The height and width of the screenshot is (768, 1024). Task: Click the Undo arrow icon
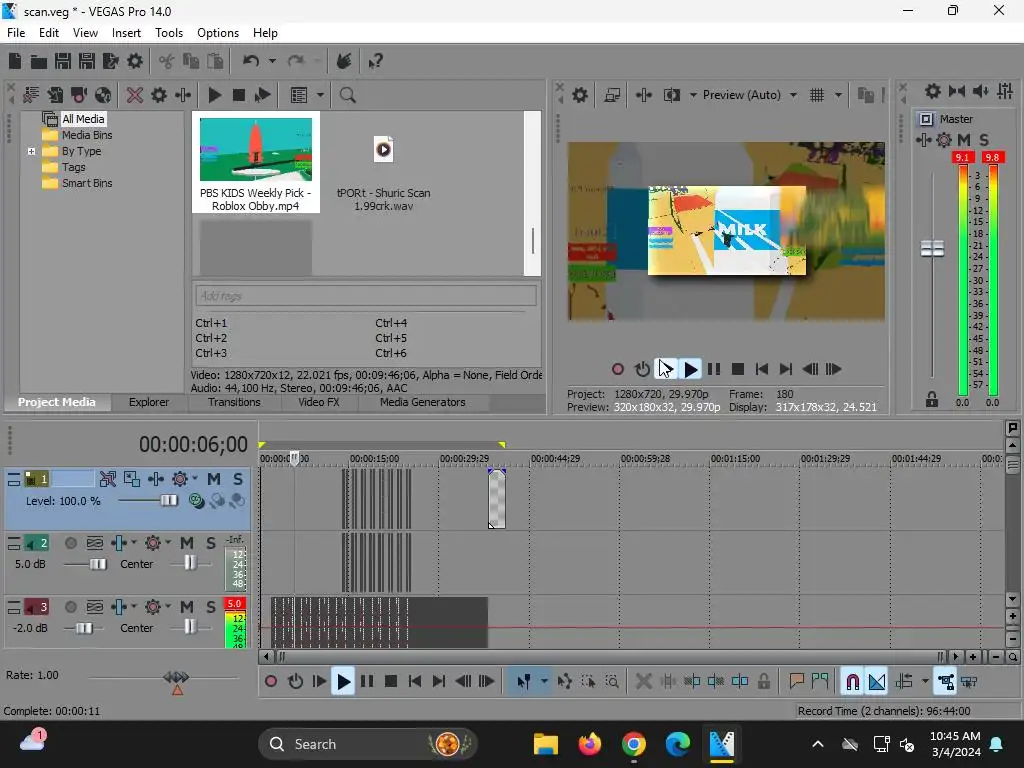click(x=251, y=61)
